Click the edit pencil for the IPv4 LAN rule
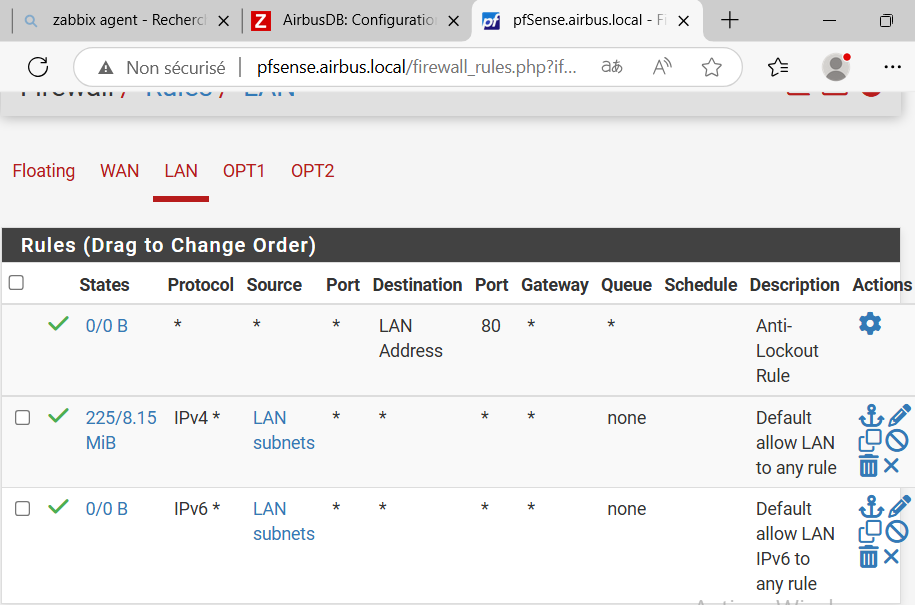The width and height of the screenshot is (915, 605). click(898, 415)
